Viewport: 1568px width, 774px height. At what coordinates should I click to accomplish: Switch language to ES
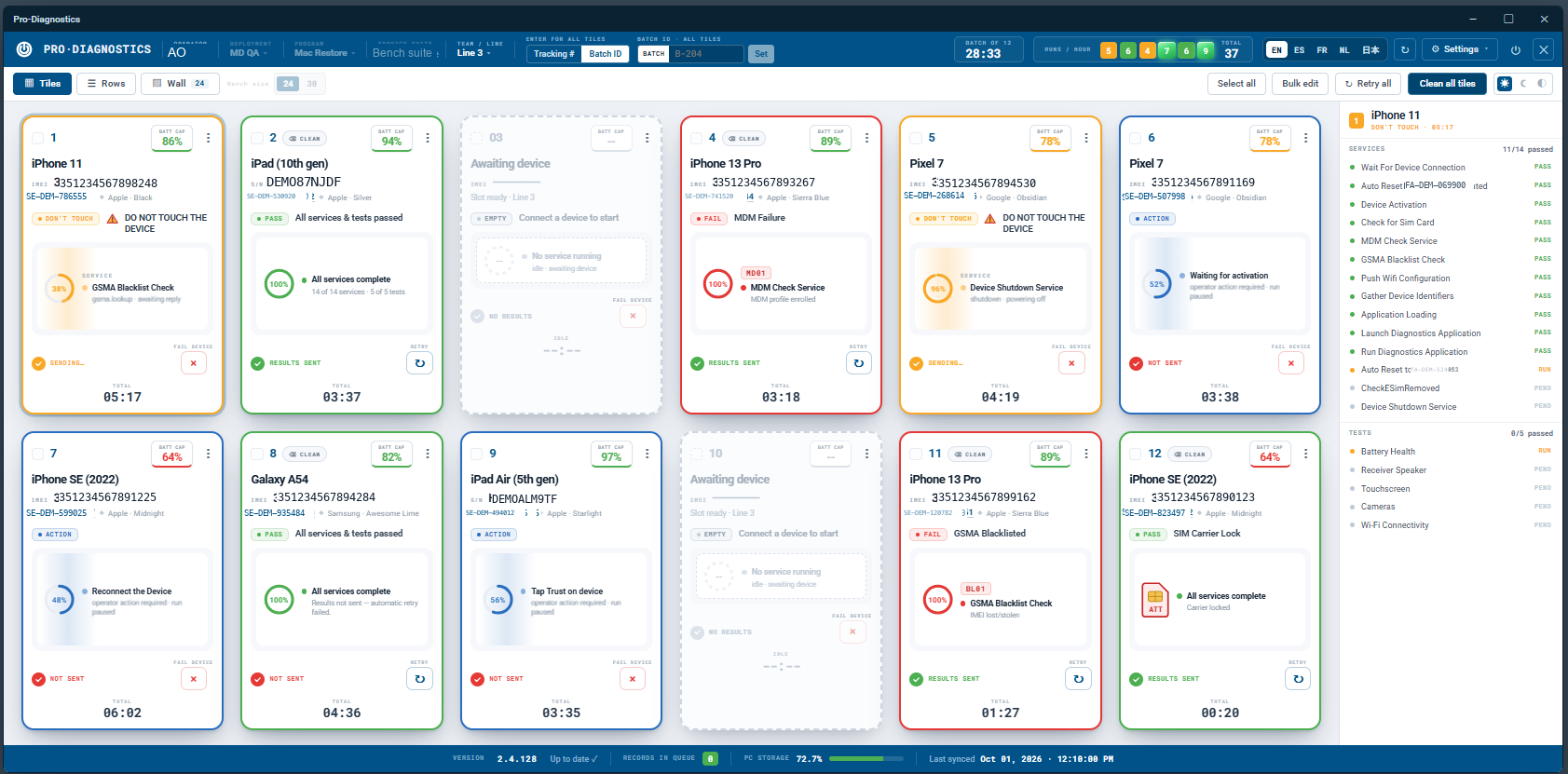tap(1299, 50)
